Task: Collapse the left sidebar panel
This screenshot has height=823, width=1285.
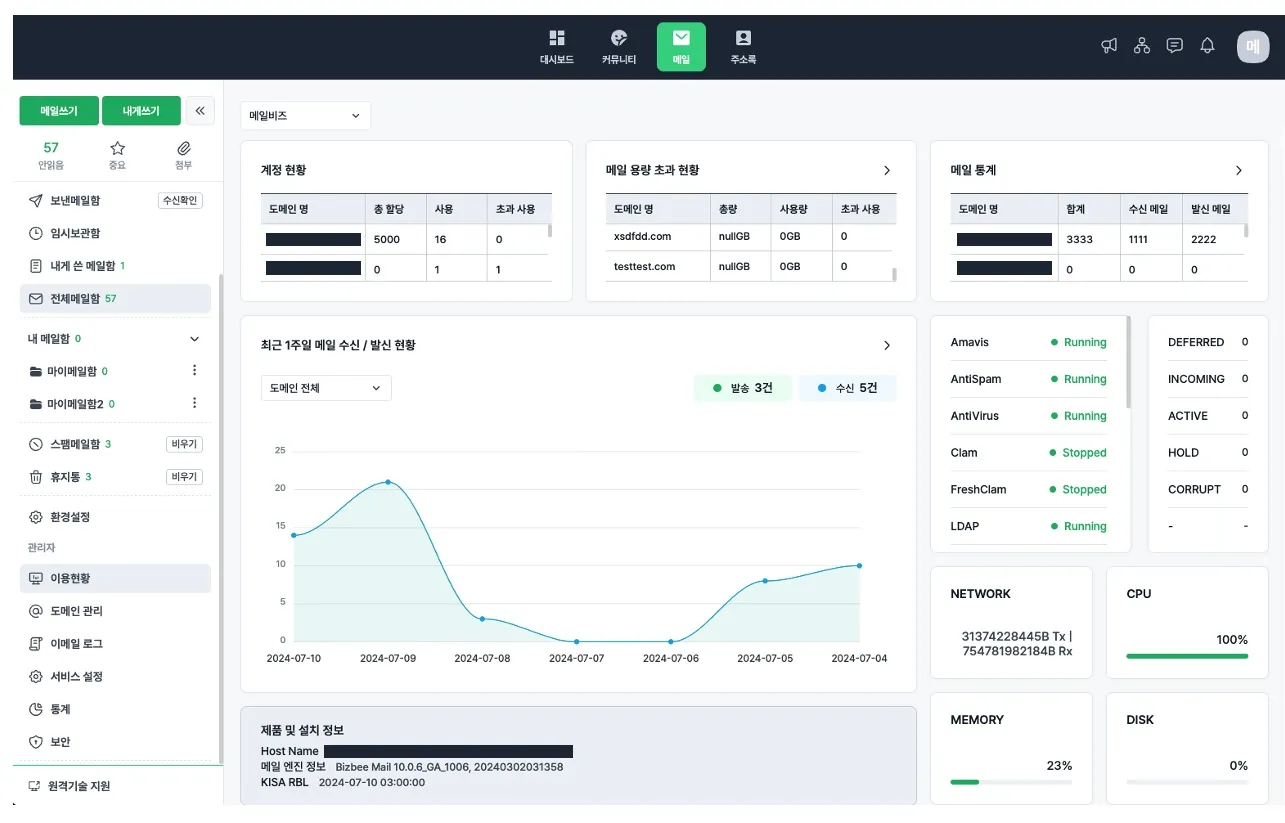Action: 200,110
